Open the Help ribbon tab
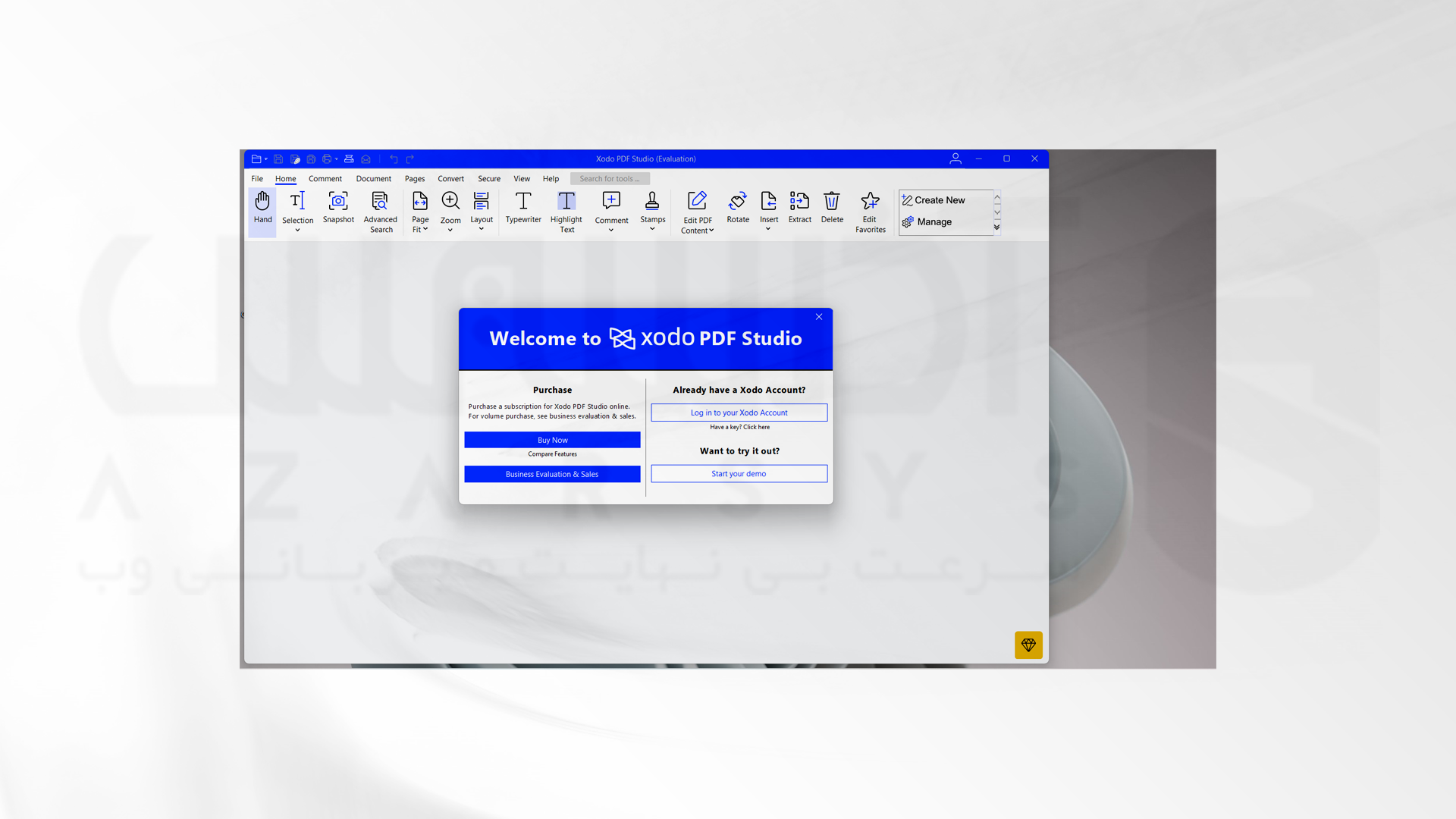1456x819 pixels. (551, 179)
